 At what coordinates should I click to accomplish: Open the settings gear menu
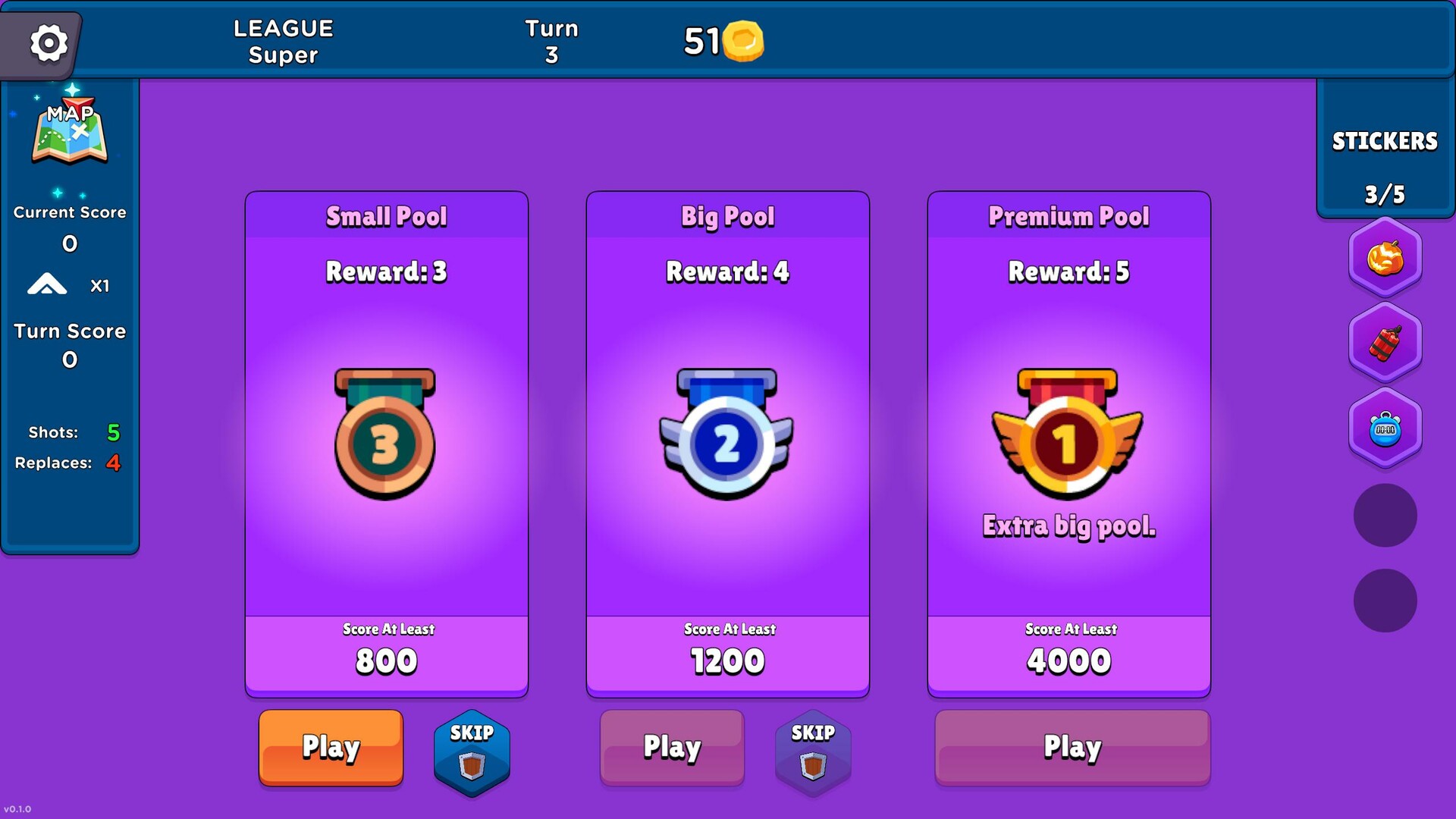tap(49, 43)
